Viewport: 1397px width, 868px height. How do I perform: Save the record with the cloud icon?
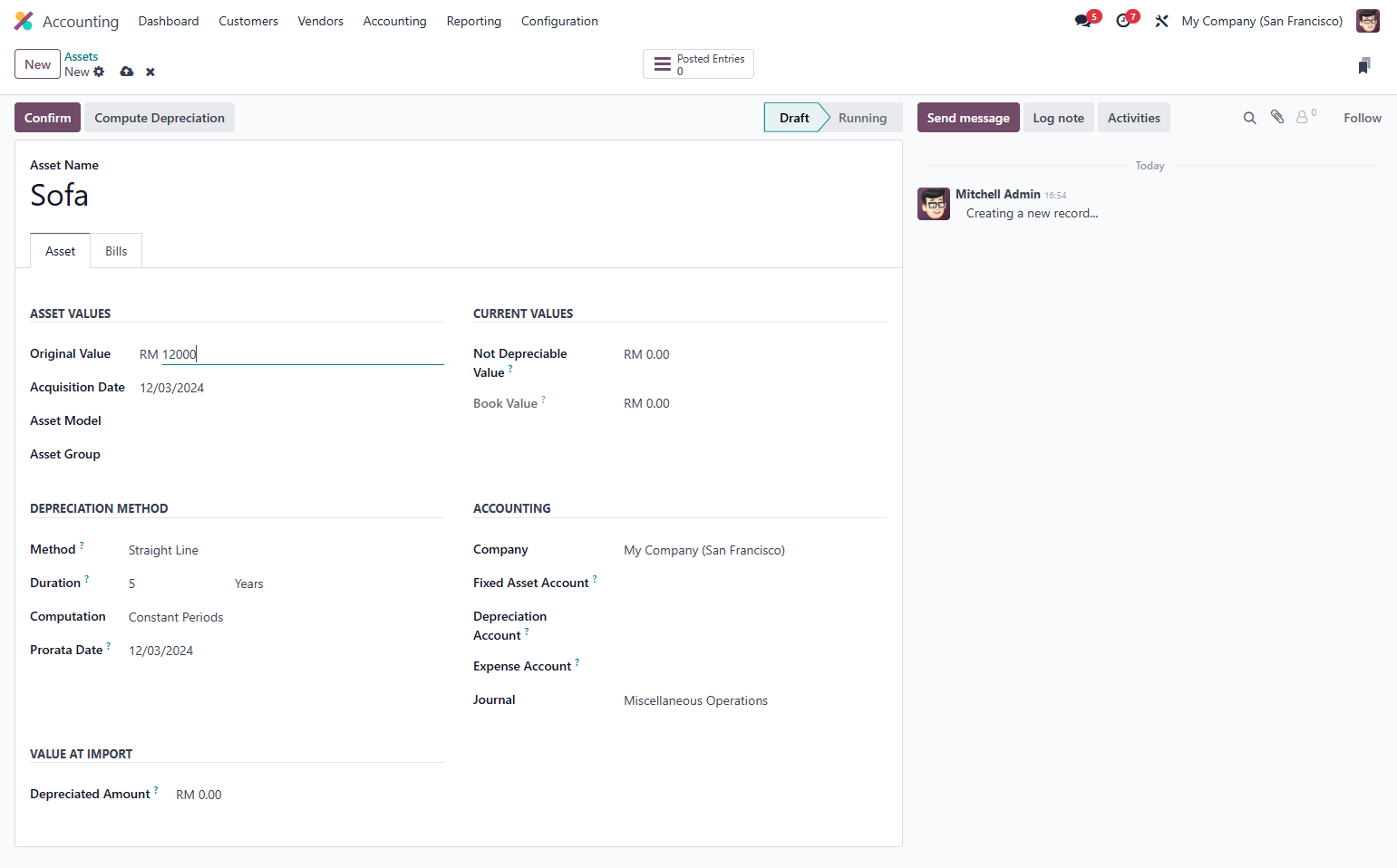pyautogui.click(x=127, y=72)
